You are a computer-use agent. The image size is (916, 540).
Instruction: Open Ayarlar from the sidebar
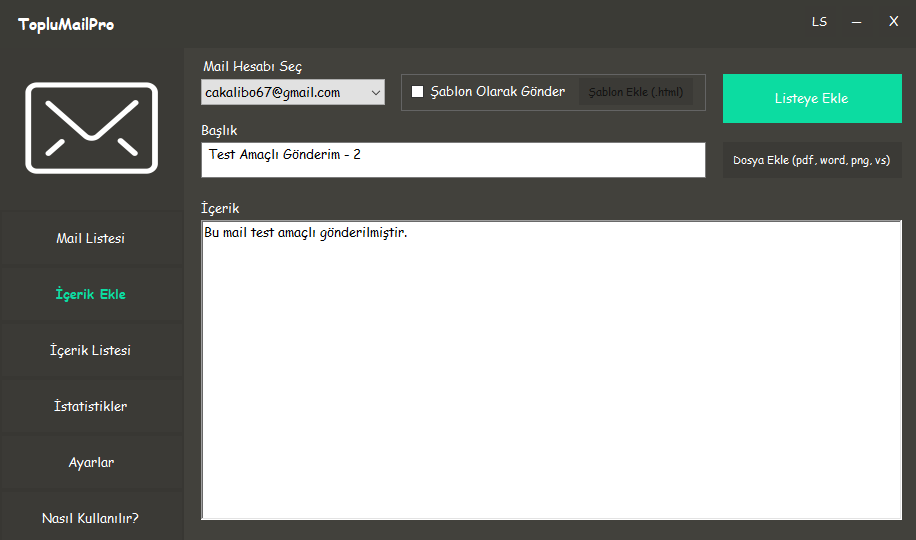pyautogui.click(x=91, y=463)
